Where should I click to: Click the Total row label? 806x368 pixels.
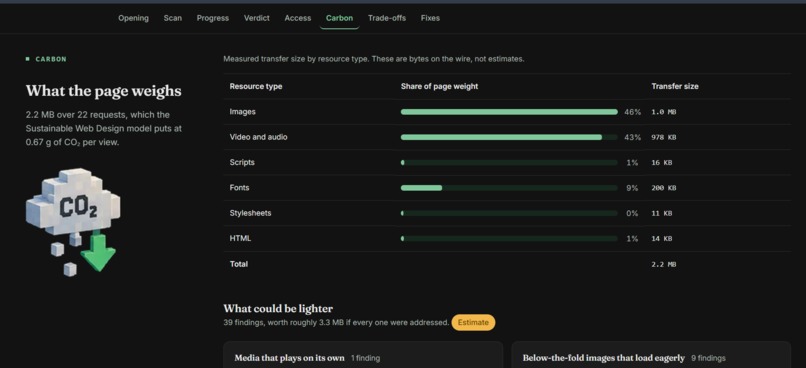coord(239,264)
